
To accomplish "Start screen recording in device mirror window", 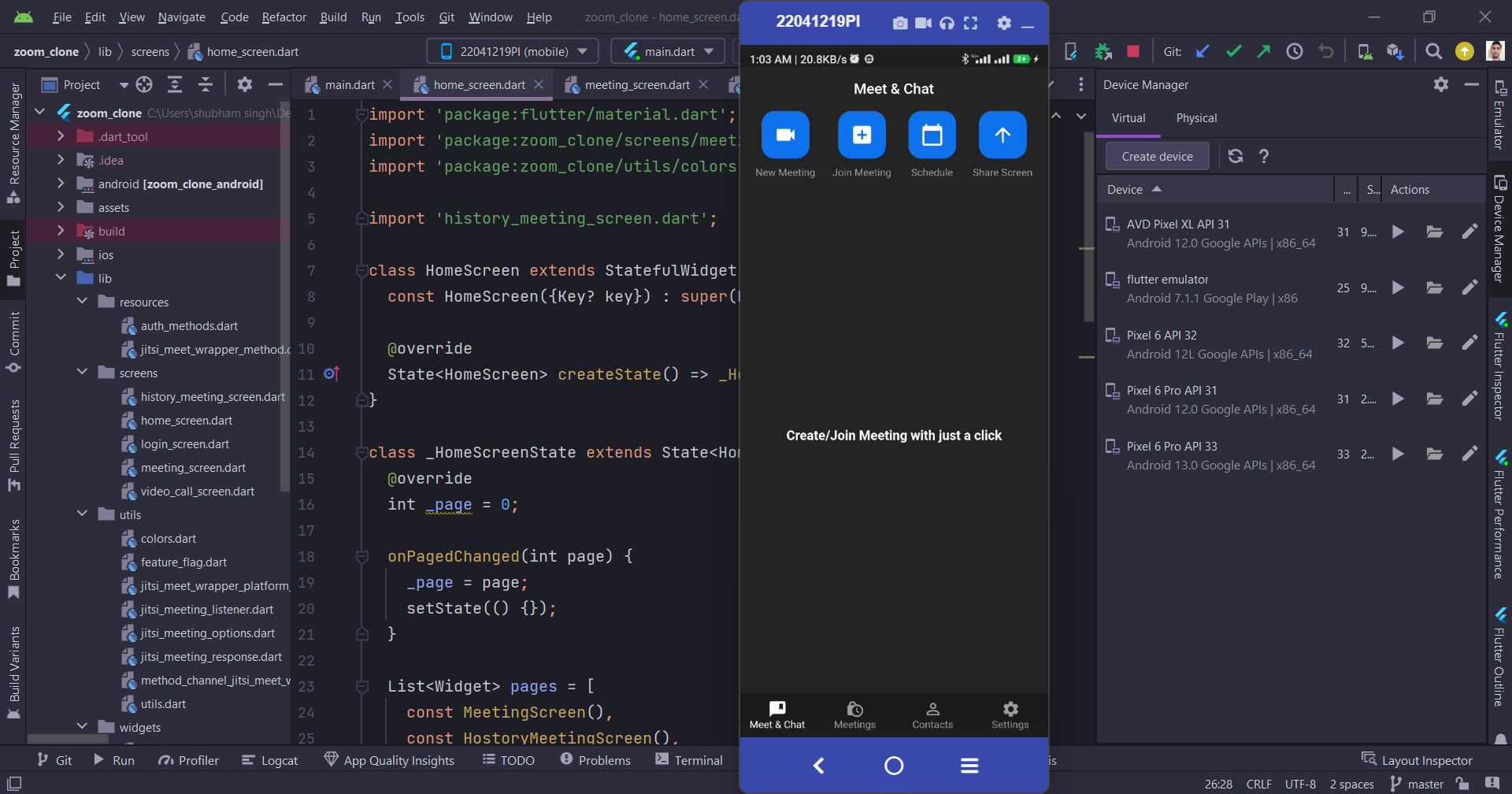I will [923, 23].
